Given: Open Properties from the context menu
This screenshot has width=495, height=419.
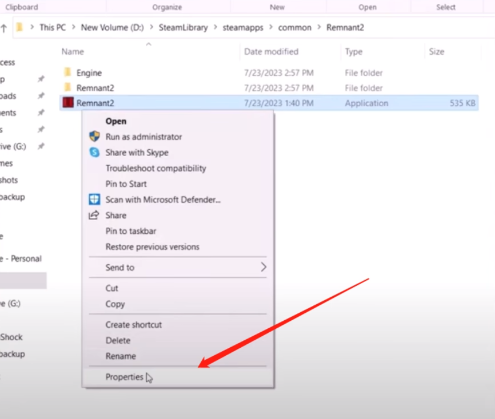Looking at the screenshot, I should click(x=178, y=377).
